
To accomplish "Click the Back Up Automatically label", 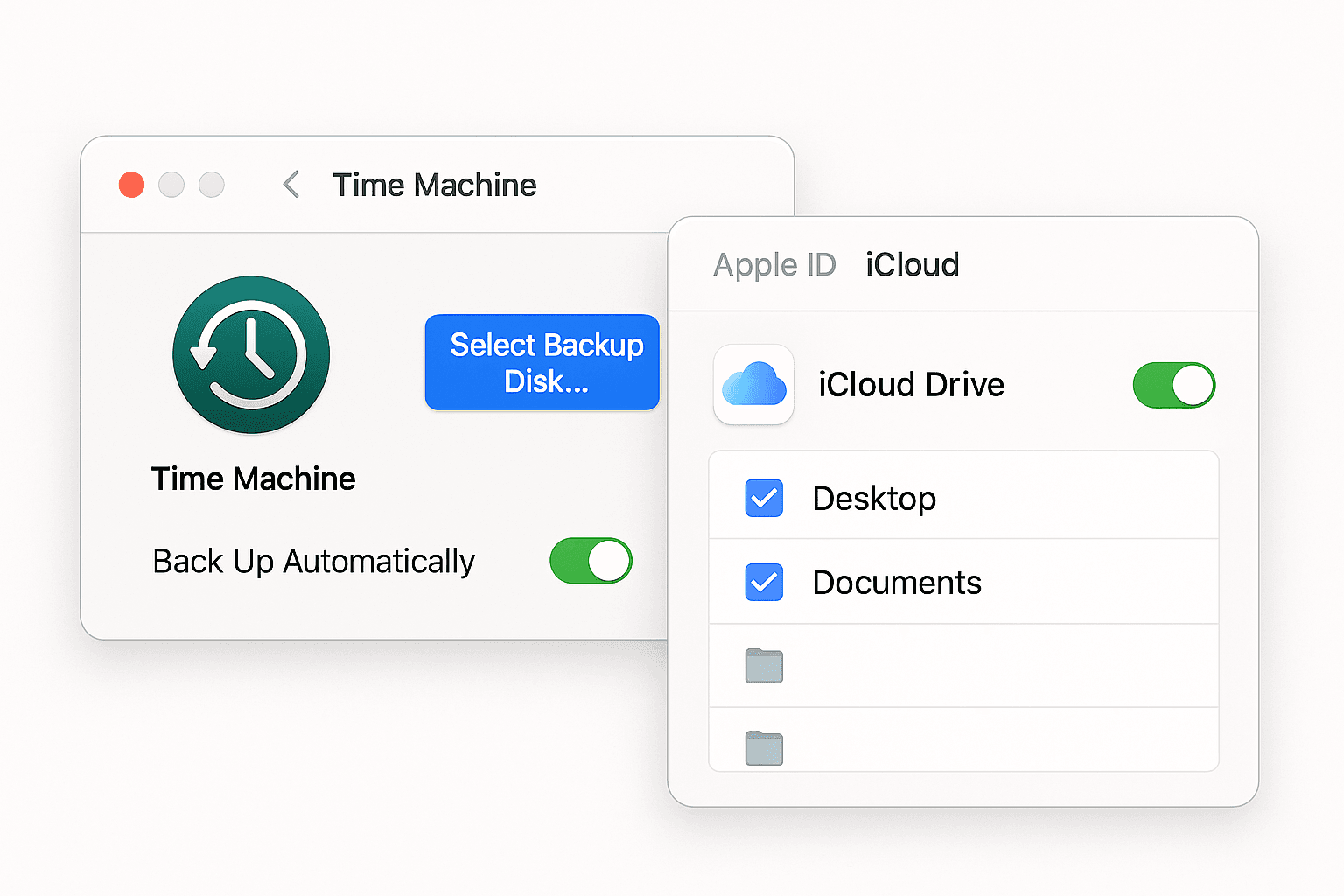I will [314, 562].
